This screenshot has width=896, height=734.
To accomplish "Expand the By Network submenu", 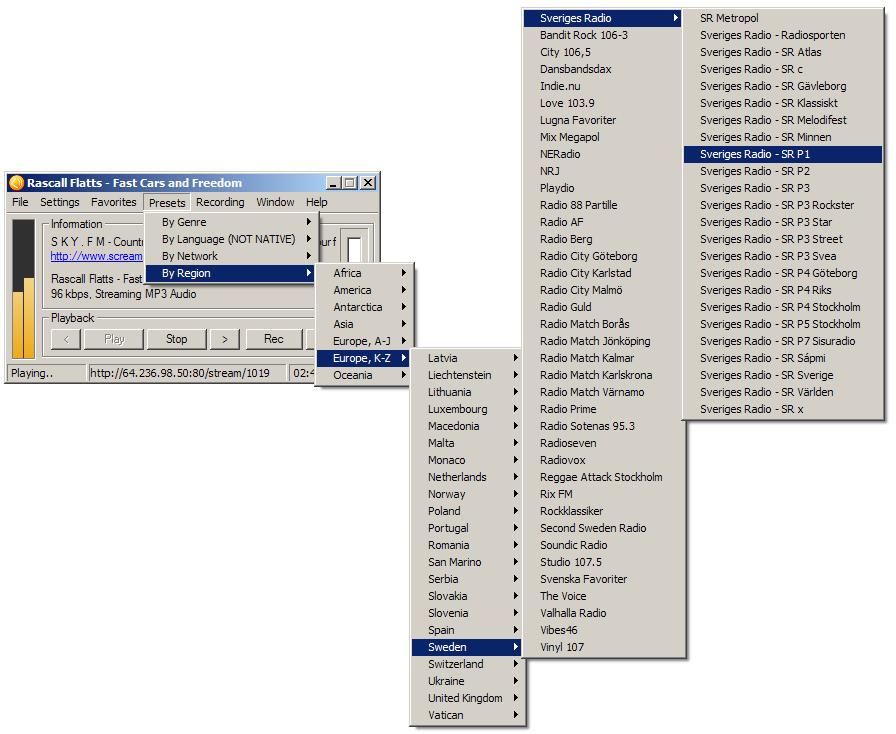I will click(232, 257).
